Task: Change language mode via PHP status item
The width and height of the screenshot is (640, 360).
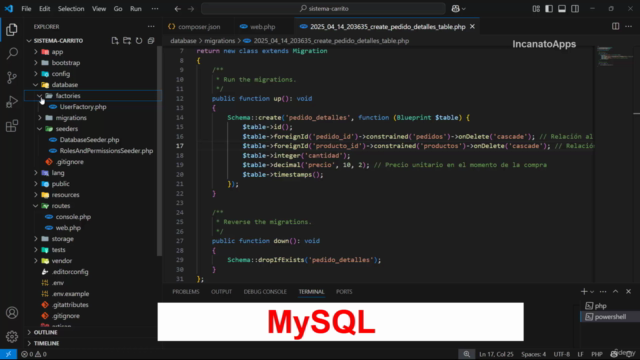Action: coord(597,354)
